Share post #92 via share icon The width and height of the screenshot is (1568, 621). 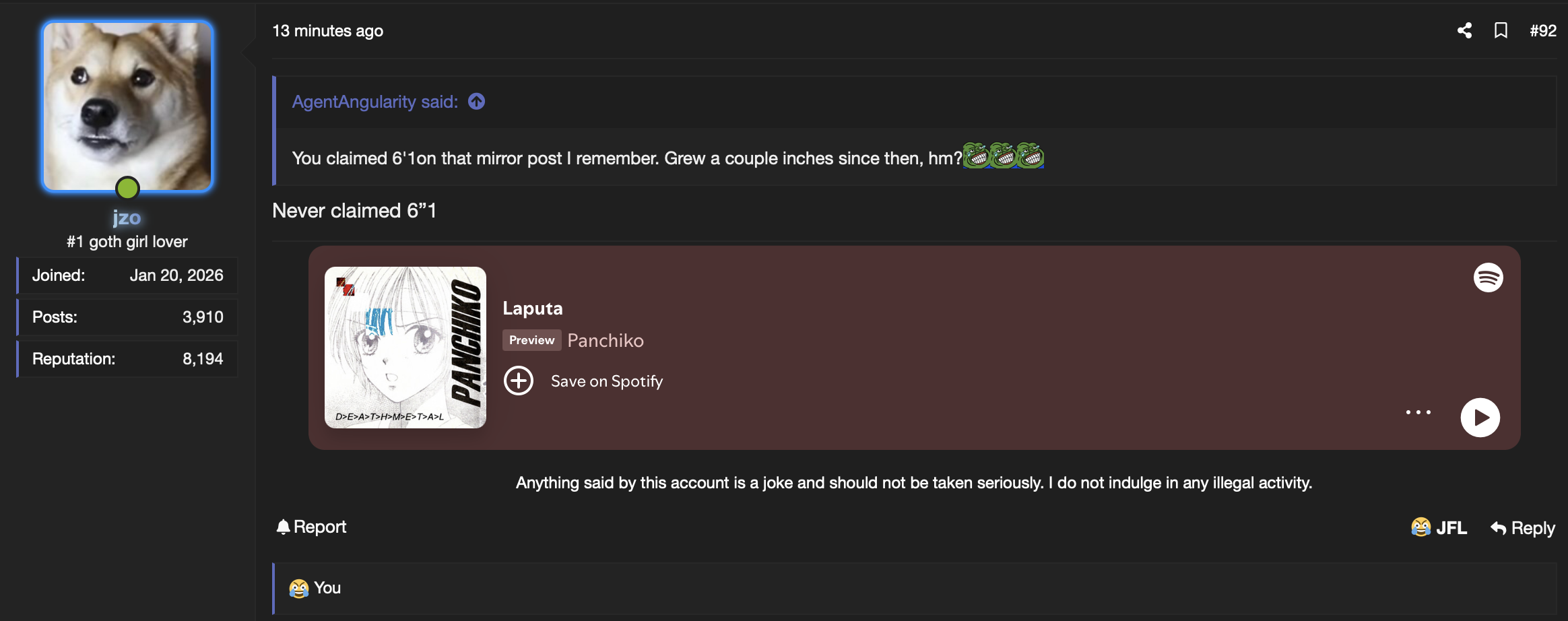tap(1464, 30)
